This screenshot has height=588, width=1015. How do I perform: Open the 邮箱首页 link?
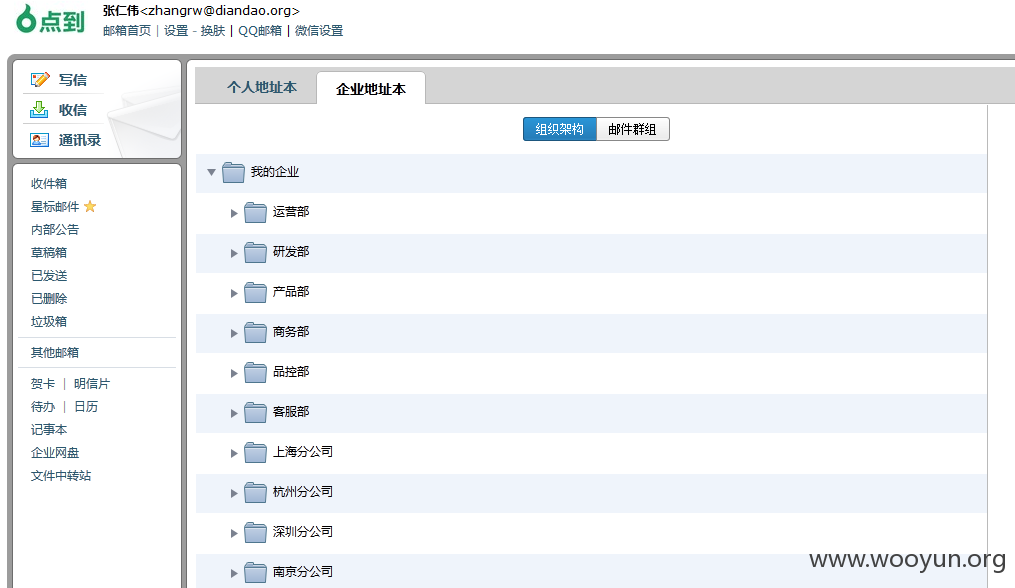click(127, 30)
